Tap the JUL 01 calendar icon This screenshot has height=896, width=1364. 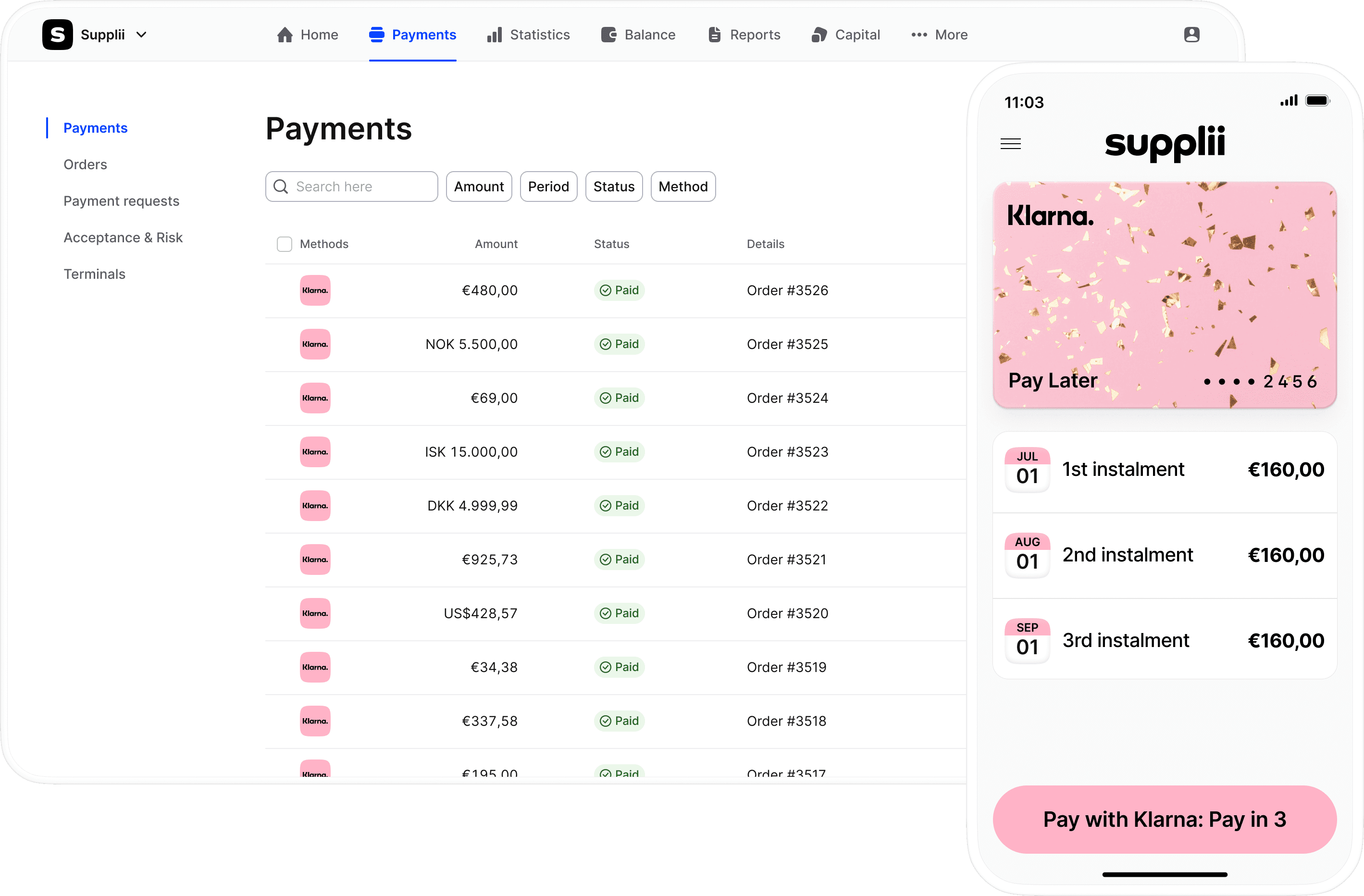coord(1027,470)
